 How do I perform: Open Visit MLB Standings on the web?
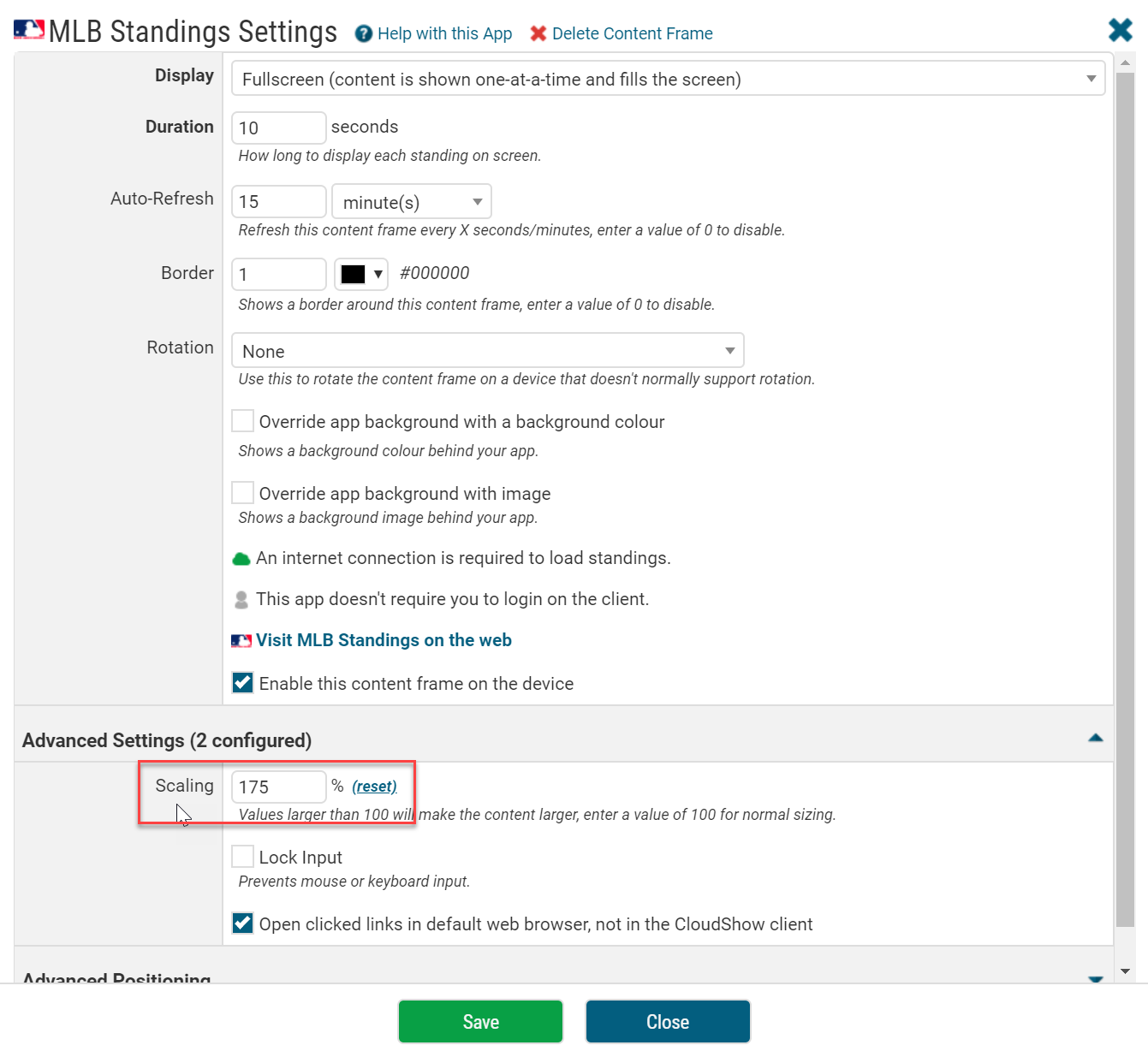[384, 640]
